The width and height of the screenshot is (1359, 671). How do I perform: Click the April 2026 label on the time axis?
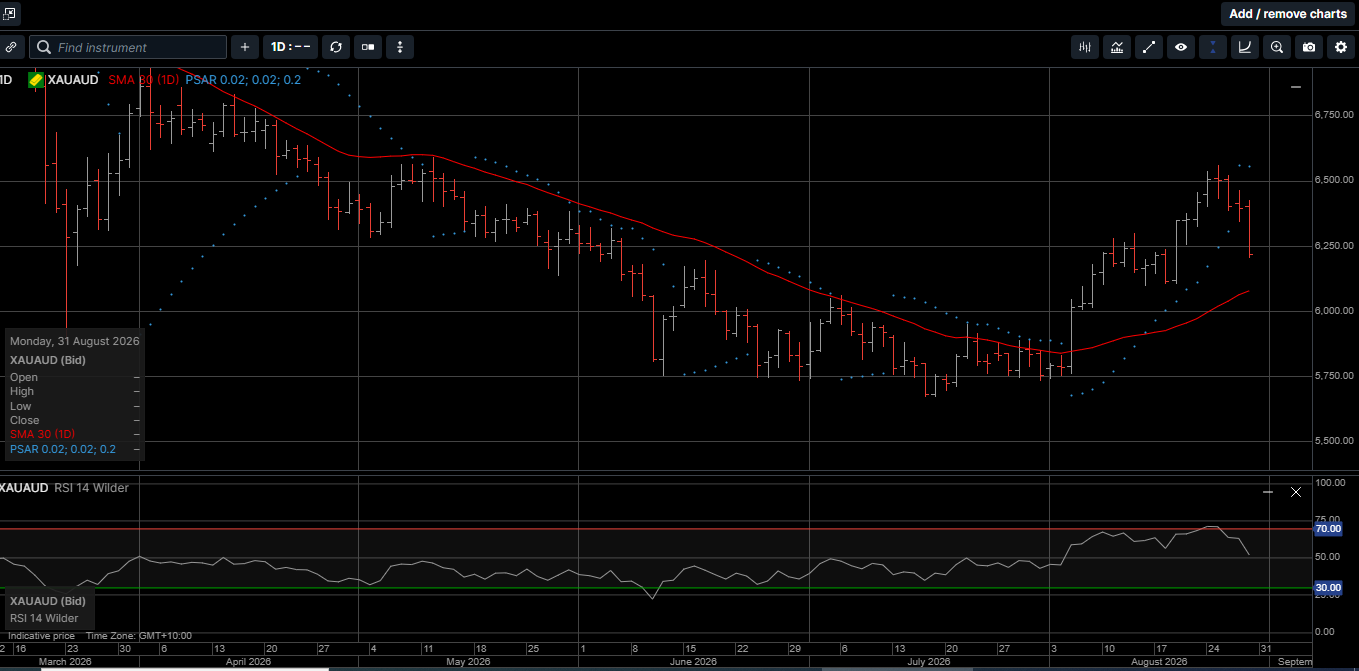[x=248, y=662]
